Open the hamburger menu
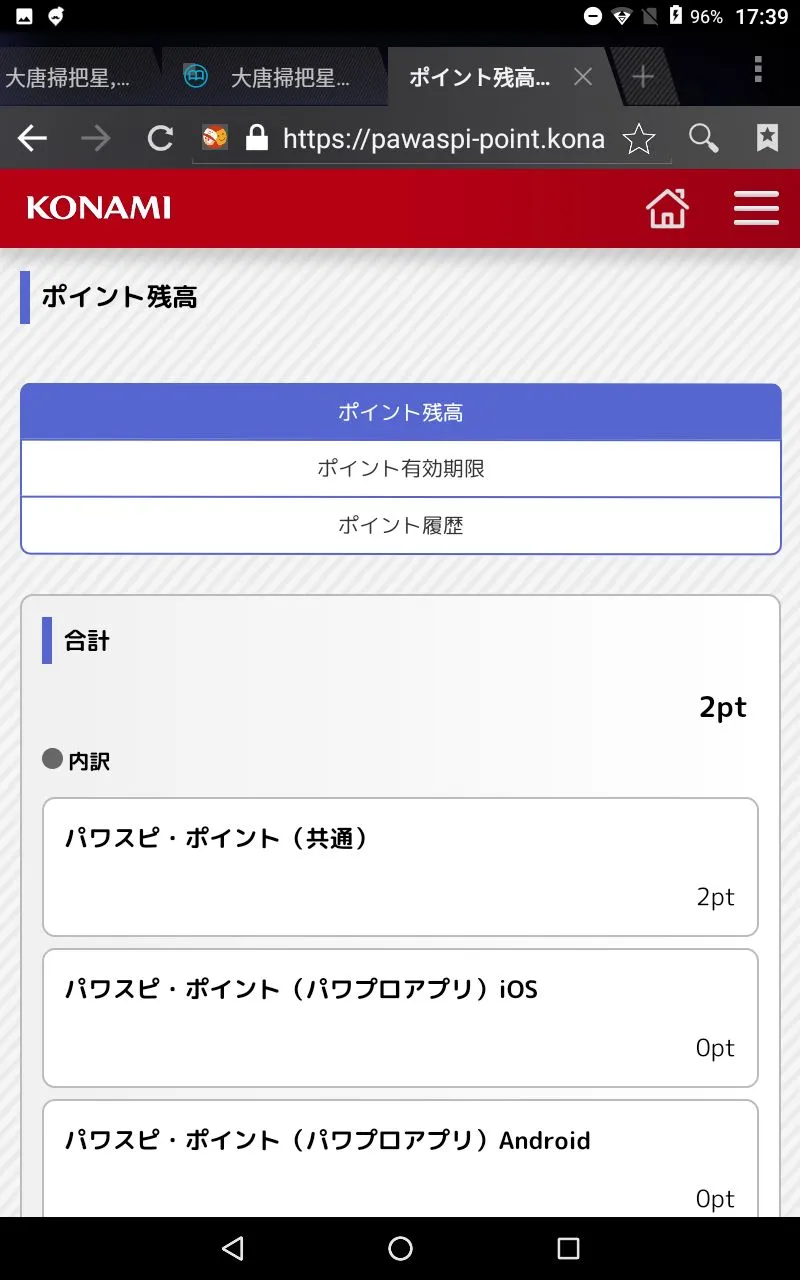The height and width of the screenshot is (1280, 800). pyautogui.click(x=756, y=208)
